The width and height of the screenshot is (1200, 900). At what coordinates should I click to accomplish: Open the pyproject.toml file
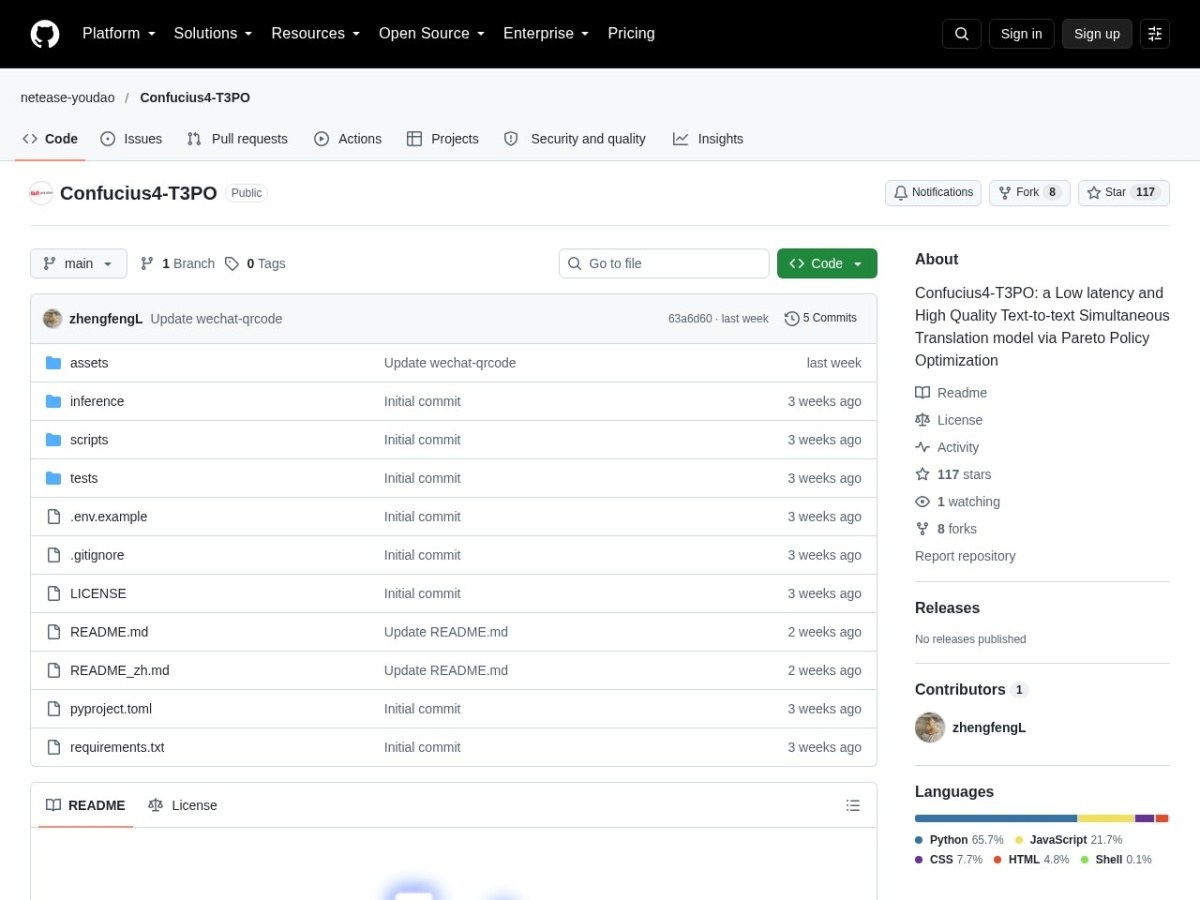pos(111,709)
